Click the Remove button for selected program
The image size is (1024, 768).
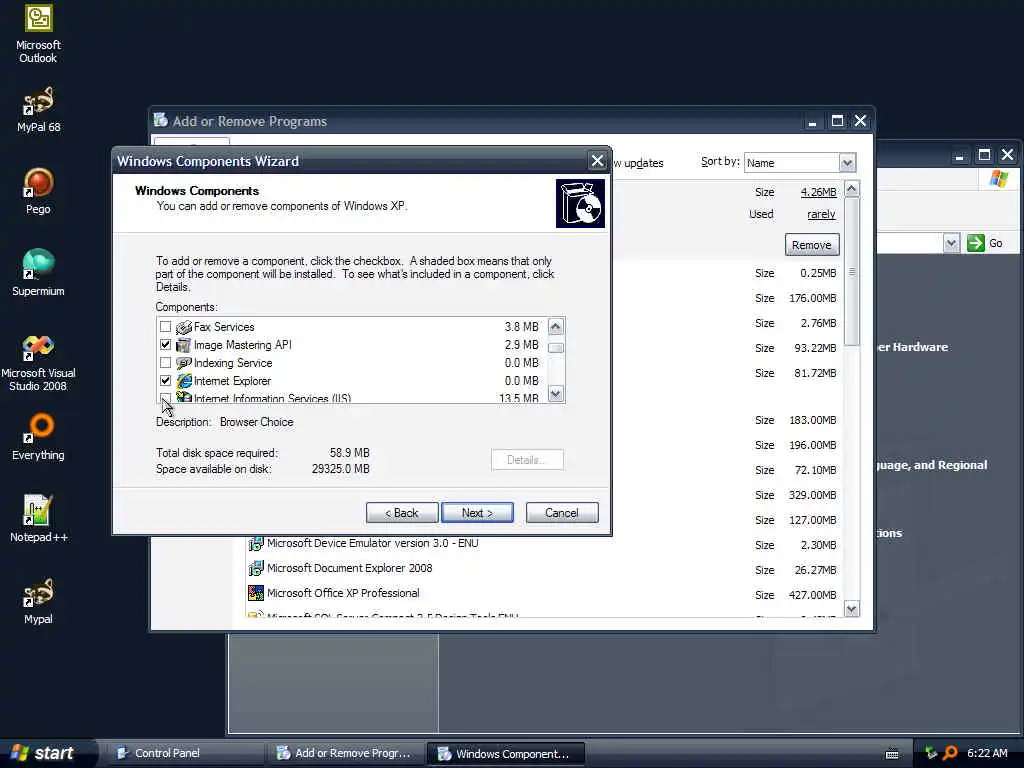point(812,245)
